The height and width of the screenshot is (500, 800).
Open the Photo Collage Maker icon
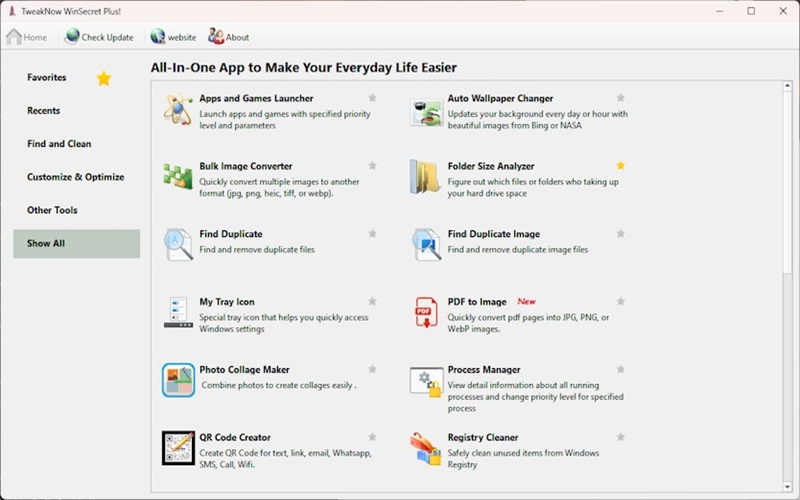178,380
